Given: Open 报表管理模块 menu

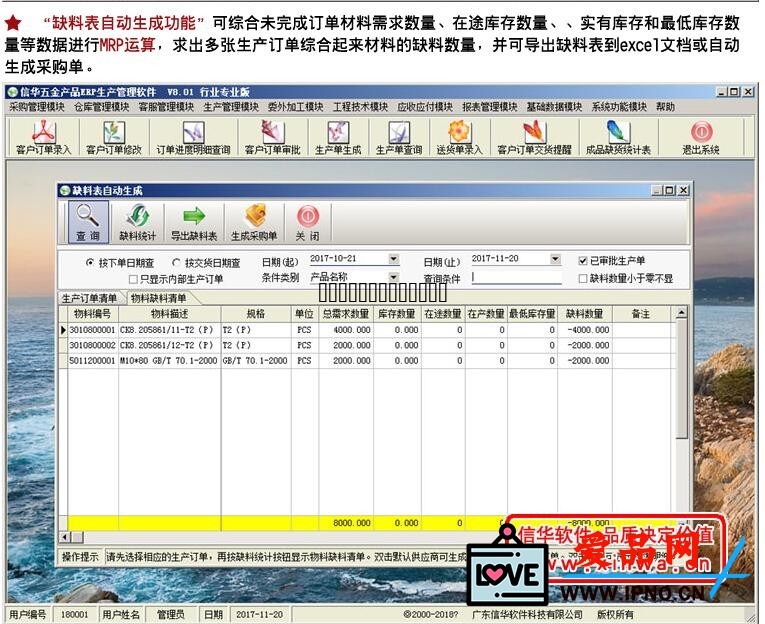Looking at the screenshot, I should coord(489,107).
